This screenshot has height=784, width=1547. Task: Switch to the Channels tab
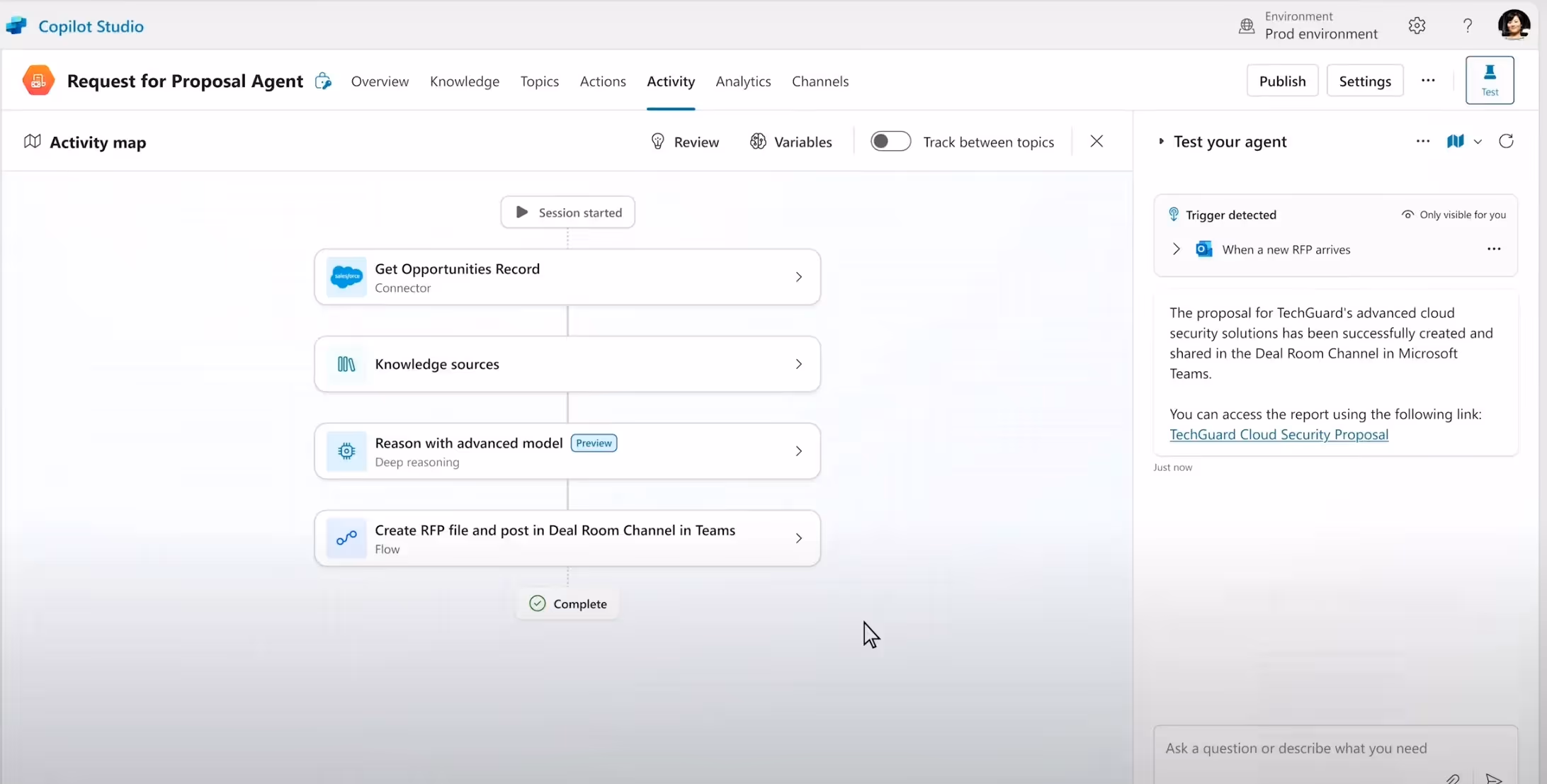pyautogui.click(x=820, y=81)
